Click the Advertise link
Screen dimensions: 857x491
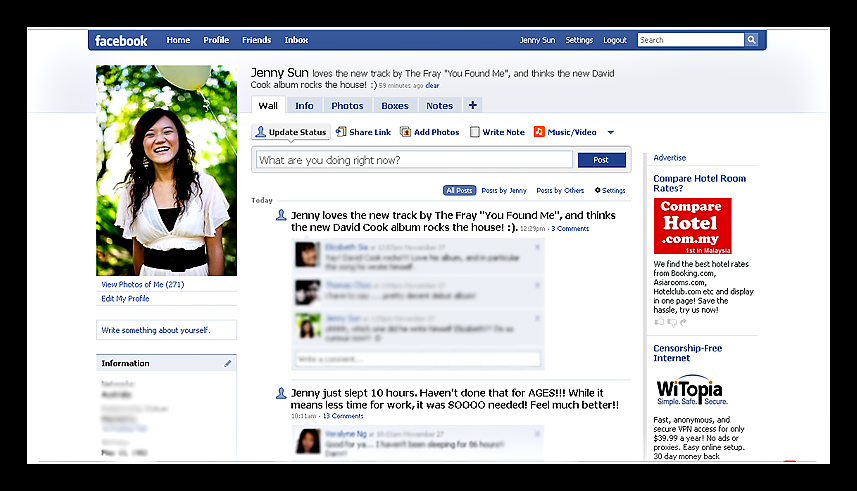[670, 157]
